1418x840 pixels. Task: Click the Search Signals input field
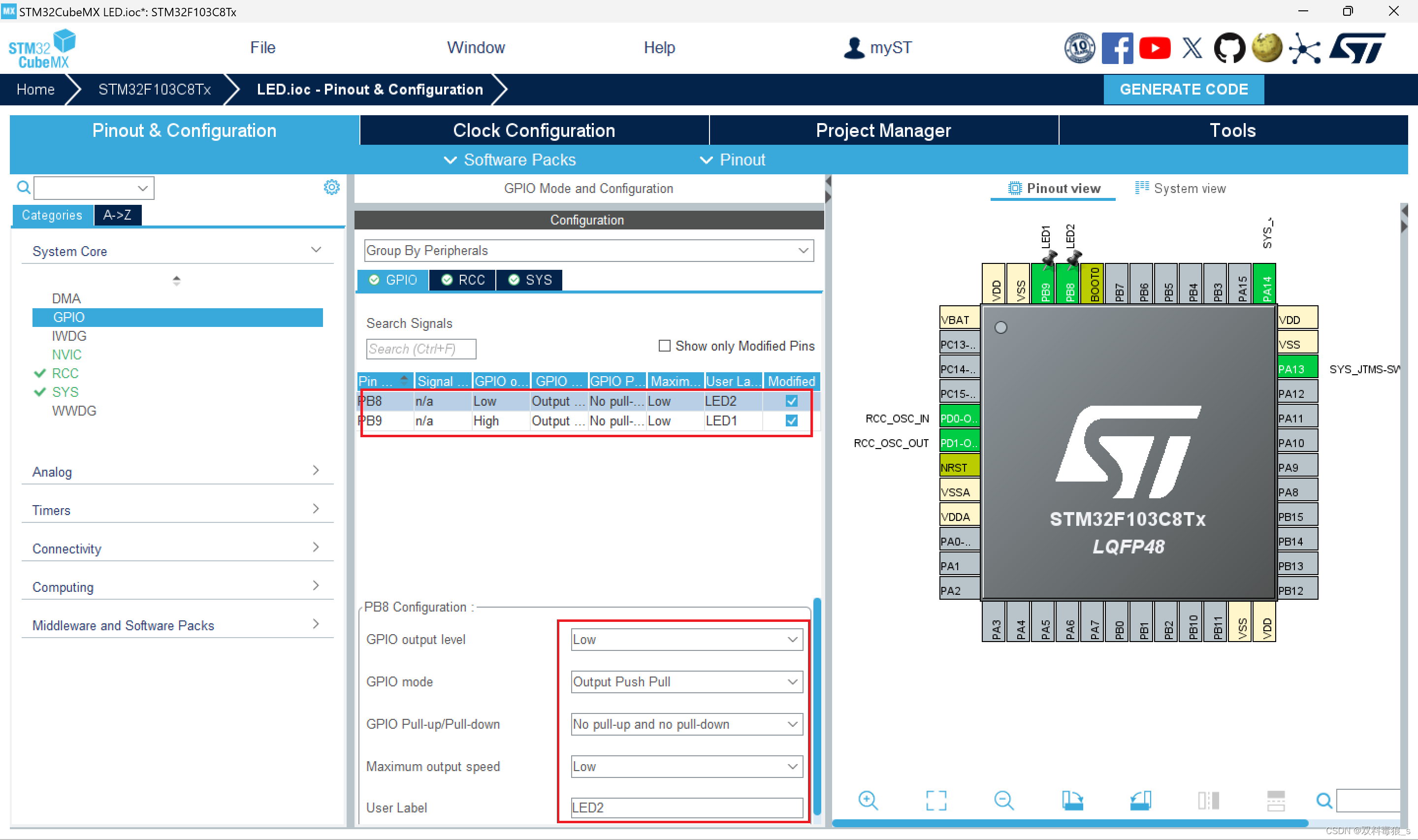click(x=421, y=349)
